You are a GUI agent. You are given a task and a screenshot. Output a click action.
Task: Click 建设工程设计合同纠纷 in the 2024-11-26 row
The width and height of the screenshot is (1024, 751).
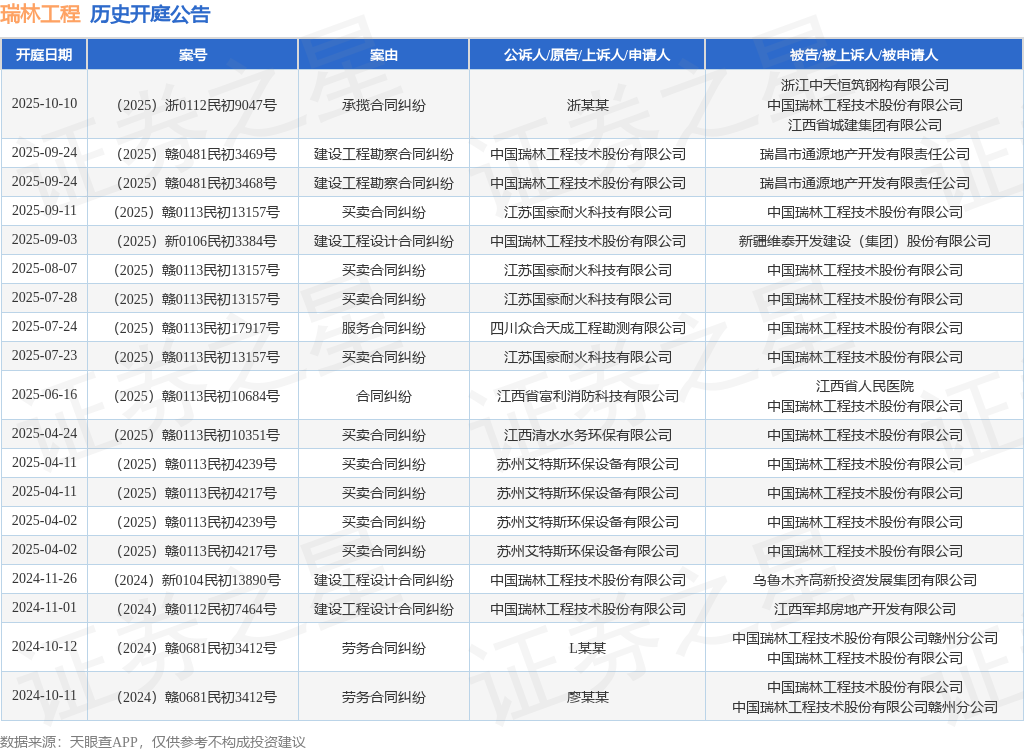(x=383, y=580)
